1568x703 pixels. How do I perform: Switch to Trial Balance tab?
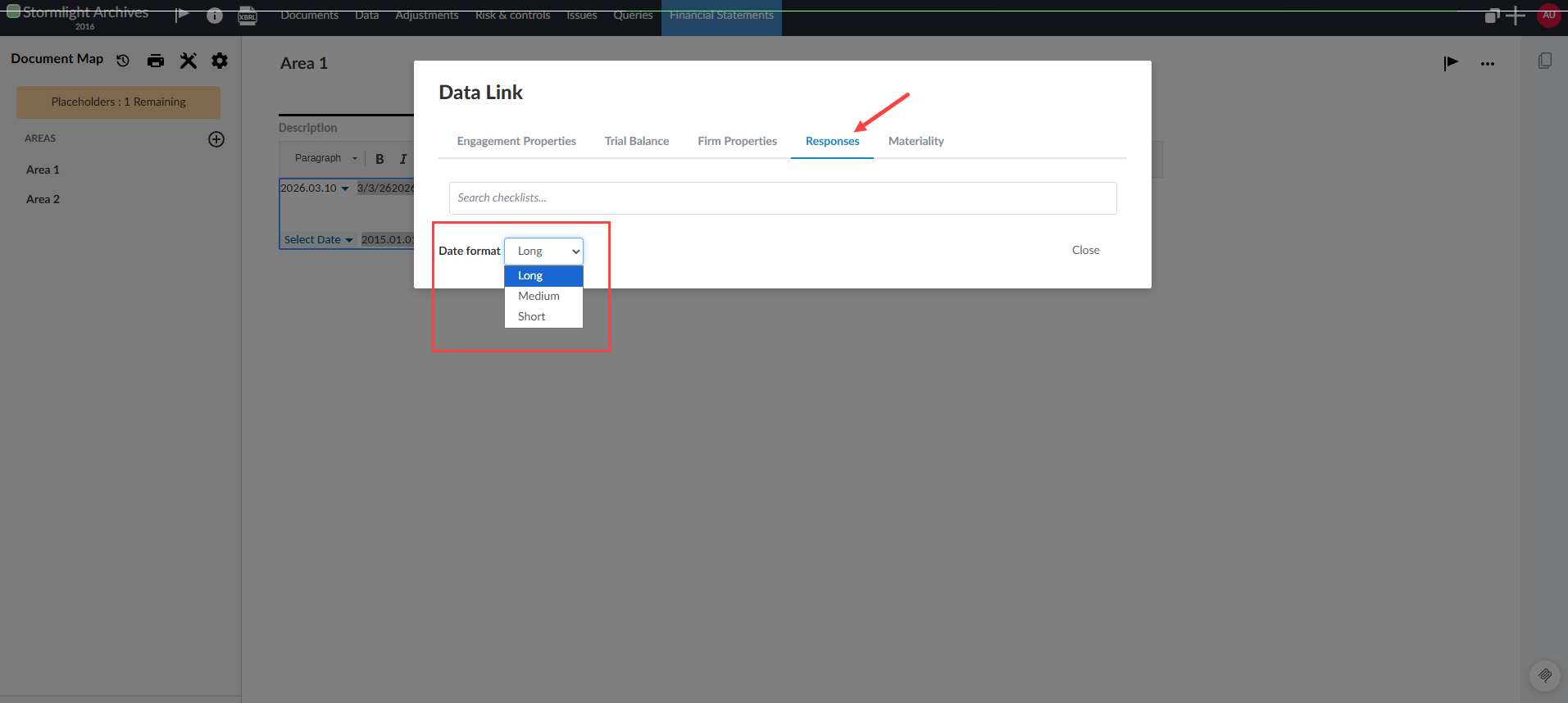(637, 141)
